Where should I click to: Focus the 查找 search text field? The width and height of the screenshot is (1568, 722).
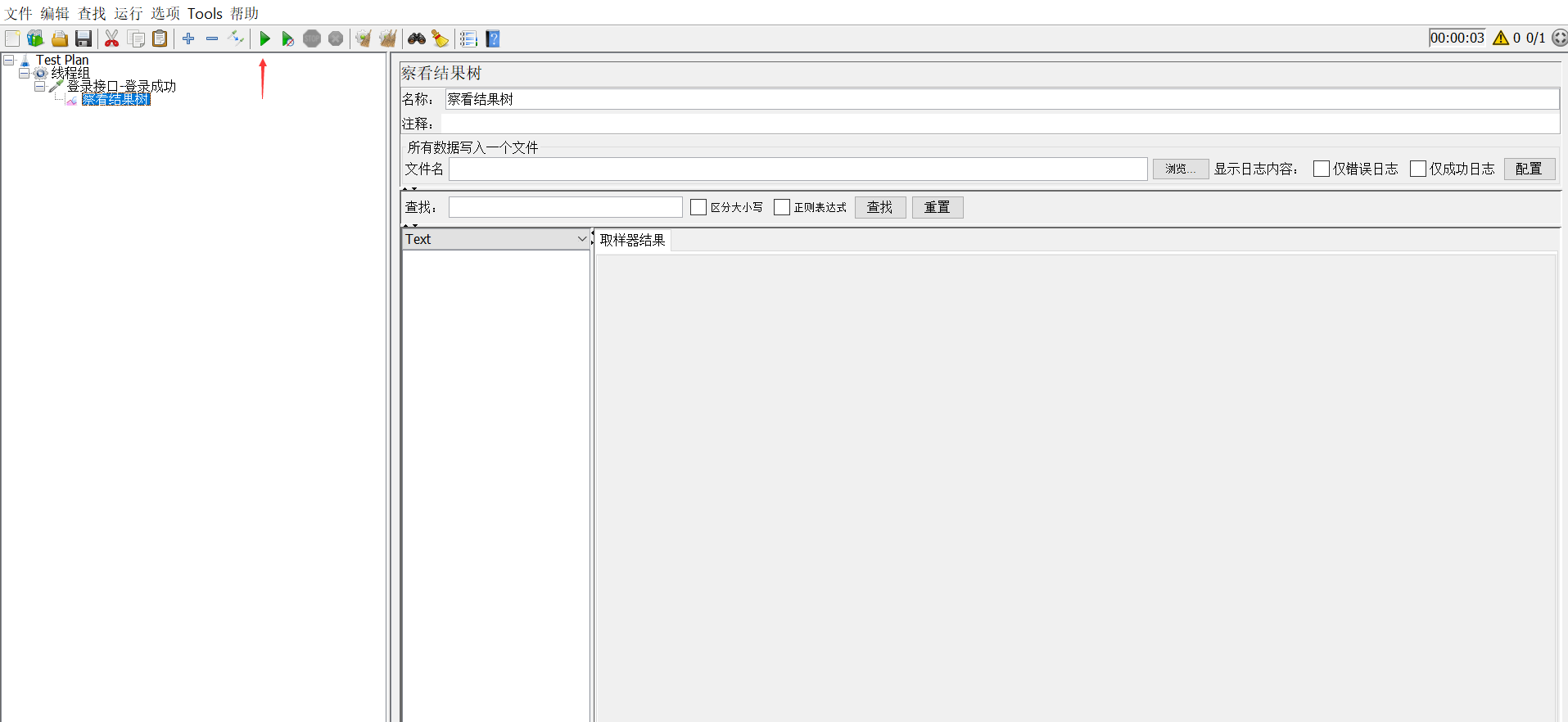(x=565, y=207)
